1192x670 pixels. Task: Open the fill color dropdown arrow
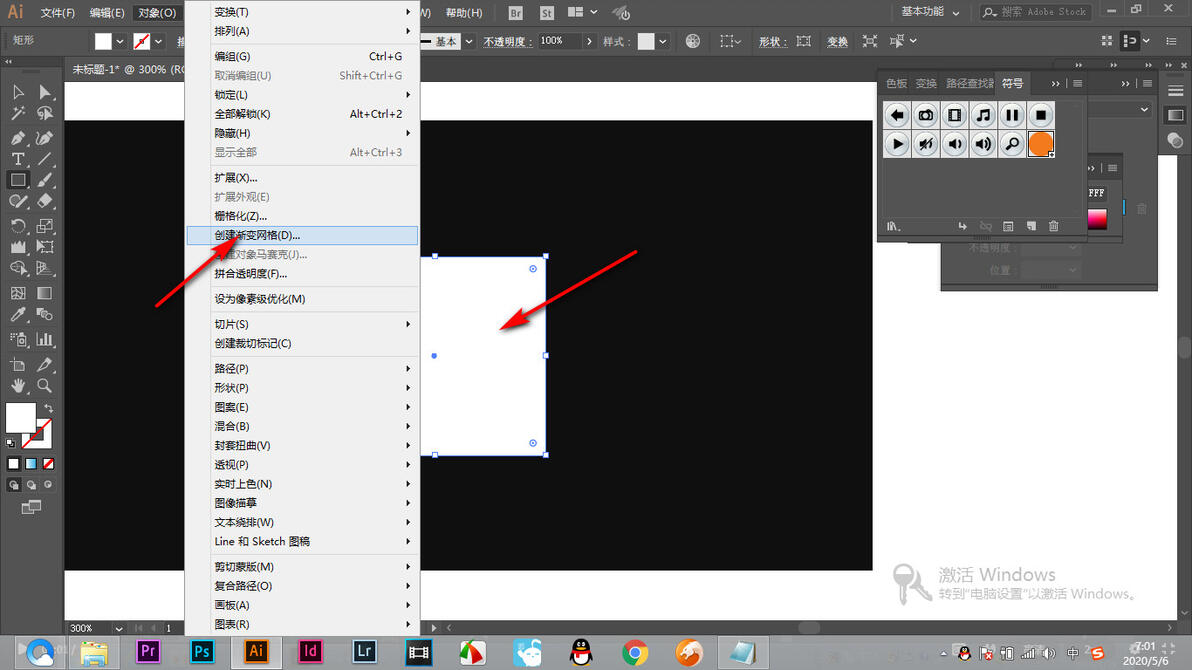click(120, 42)
